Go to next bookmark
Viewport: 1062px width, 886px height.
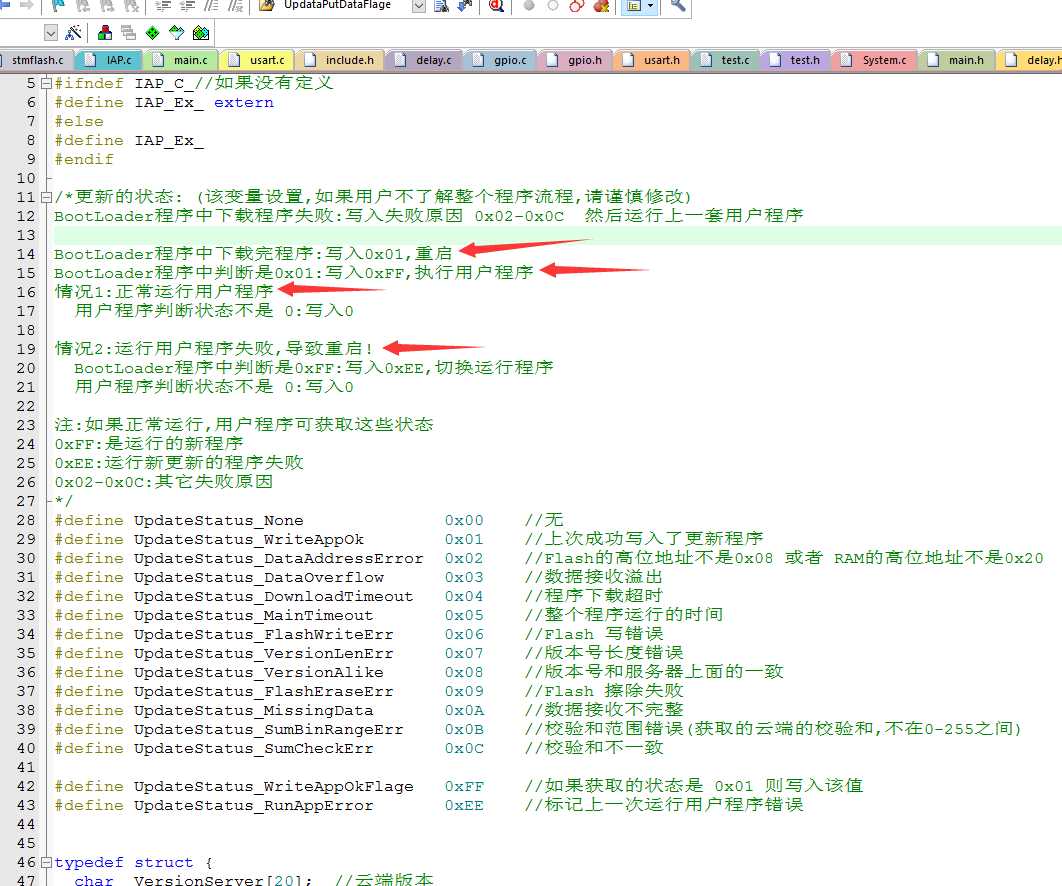[107, 6]
